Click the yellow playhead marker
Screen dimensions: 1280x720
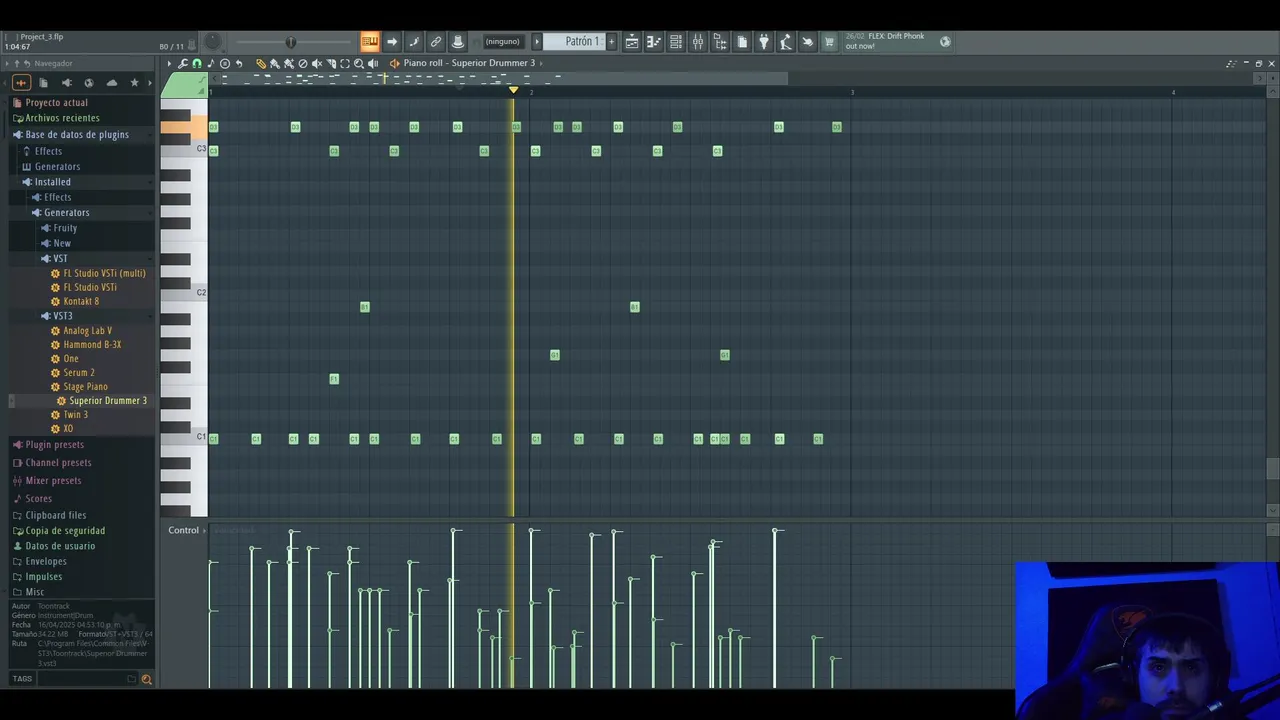[514, 90]
